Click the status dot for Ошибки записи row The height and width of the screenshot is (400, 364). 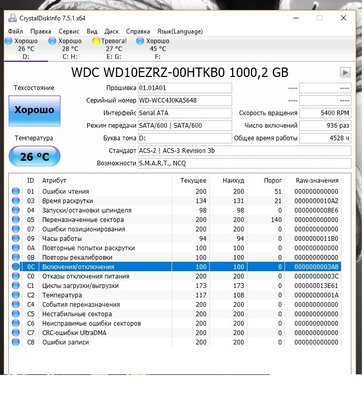click(x=15, y=342)
